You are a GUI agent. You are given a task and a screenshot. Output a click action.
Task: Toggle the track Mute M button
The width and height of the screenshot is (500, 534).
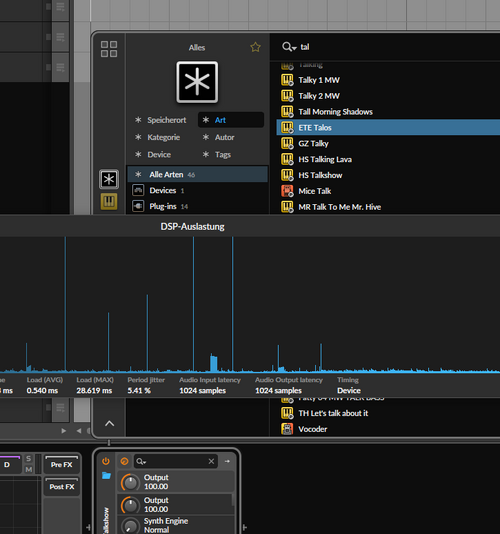click(x=29, y=469)
